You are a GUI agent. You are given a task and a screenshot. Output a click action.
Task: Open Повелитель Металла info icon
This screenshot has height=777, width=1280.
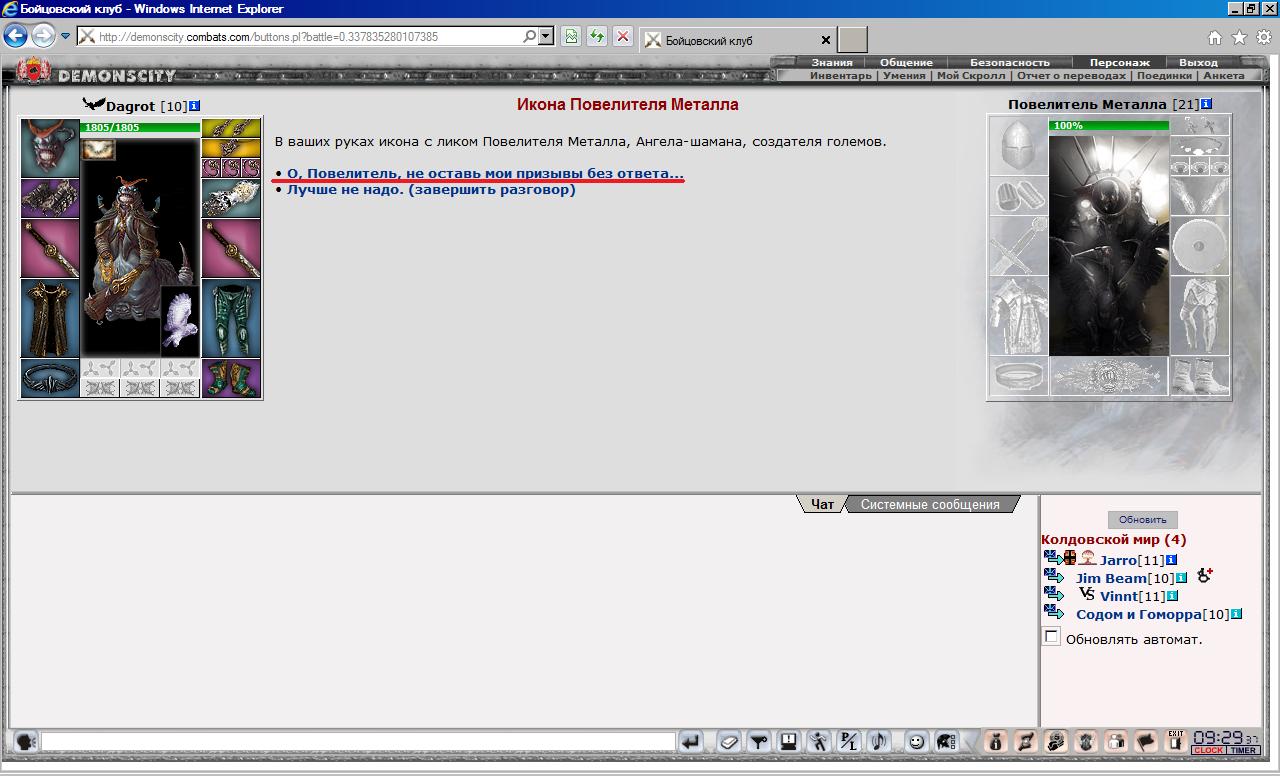(x=1207, y=105)
